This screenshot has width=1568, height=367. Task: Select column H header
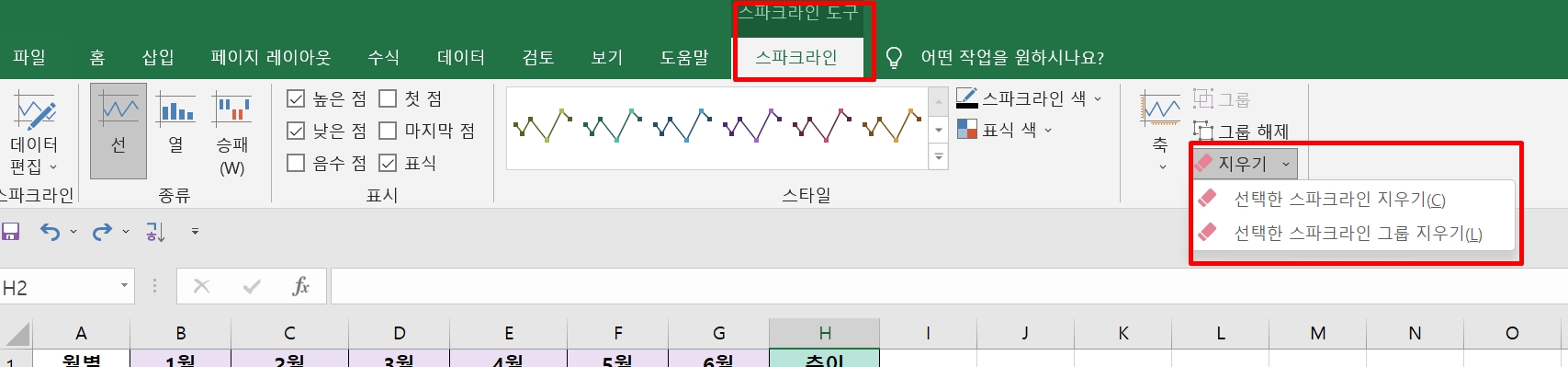click(x=825, y=333)
